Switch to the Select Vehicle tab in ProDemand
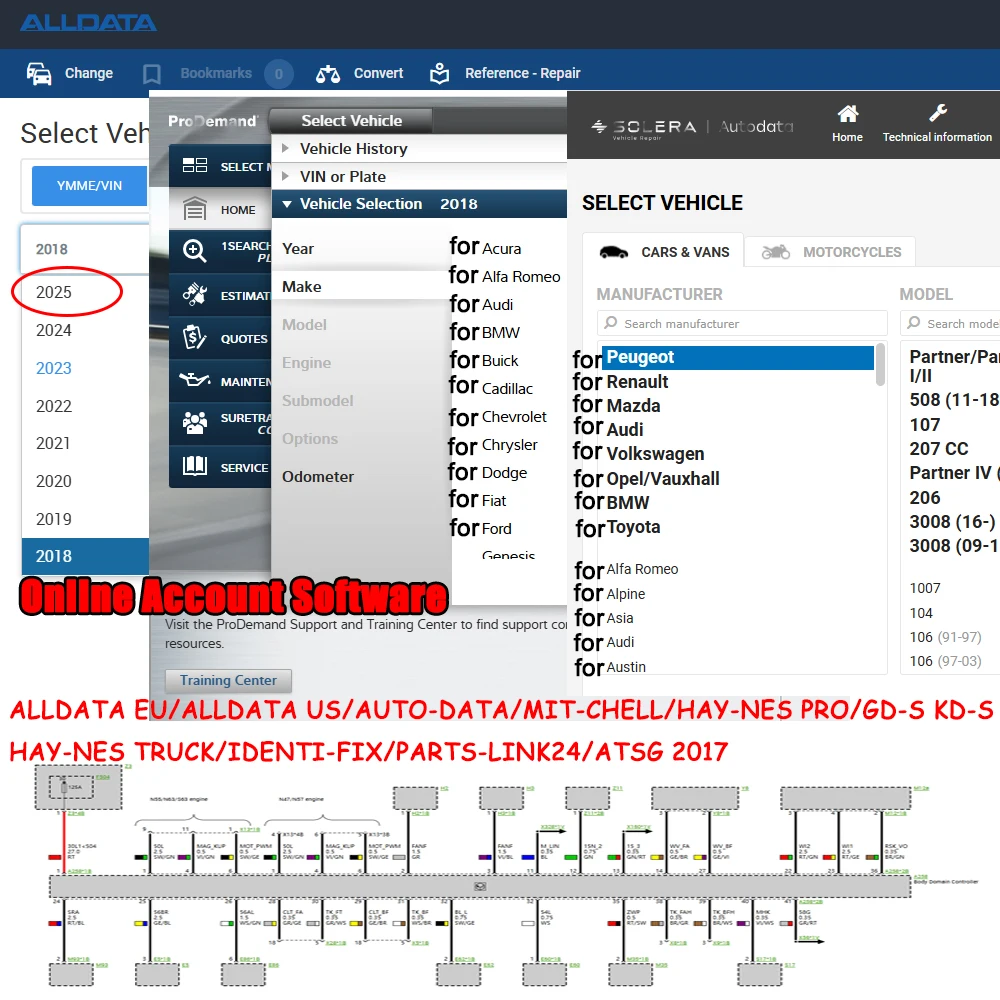1000x1000 pixels. 351,121
